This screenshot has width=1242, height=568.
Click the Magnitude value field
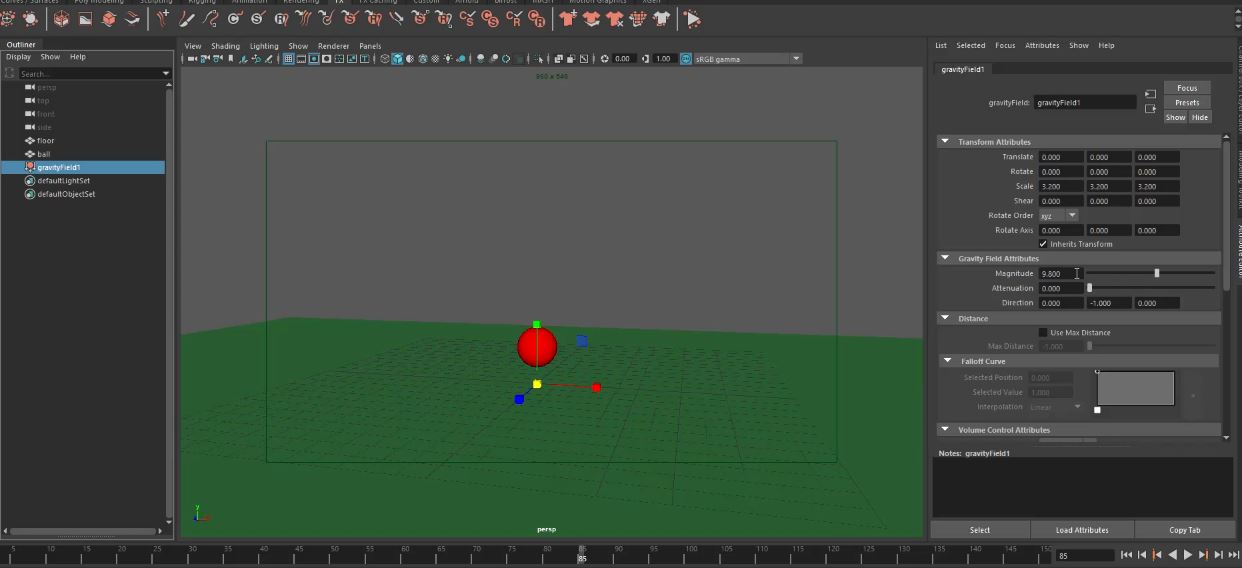coord(1061,273)
